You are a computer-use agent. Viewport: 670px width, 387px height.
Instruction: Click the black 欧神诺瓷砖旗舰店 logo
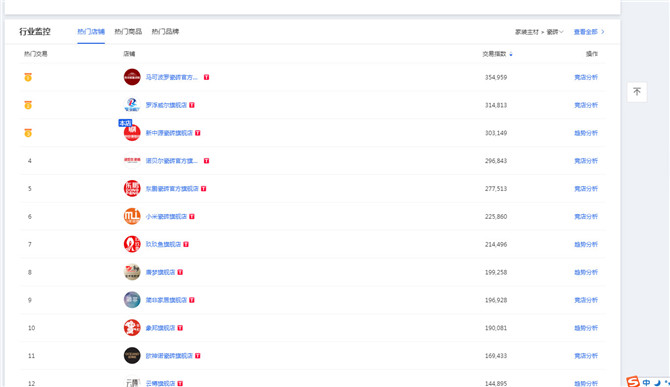132,356
